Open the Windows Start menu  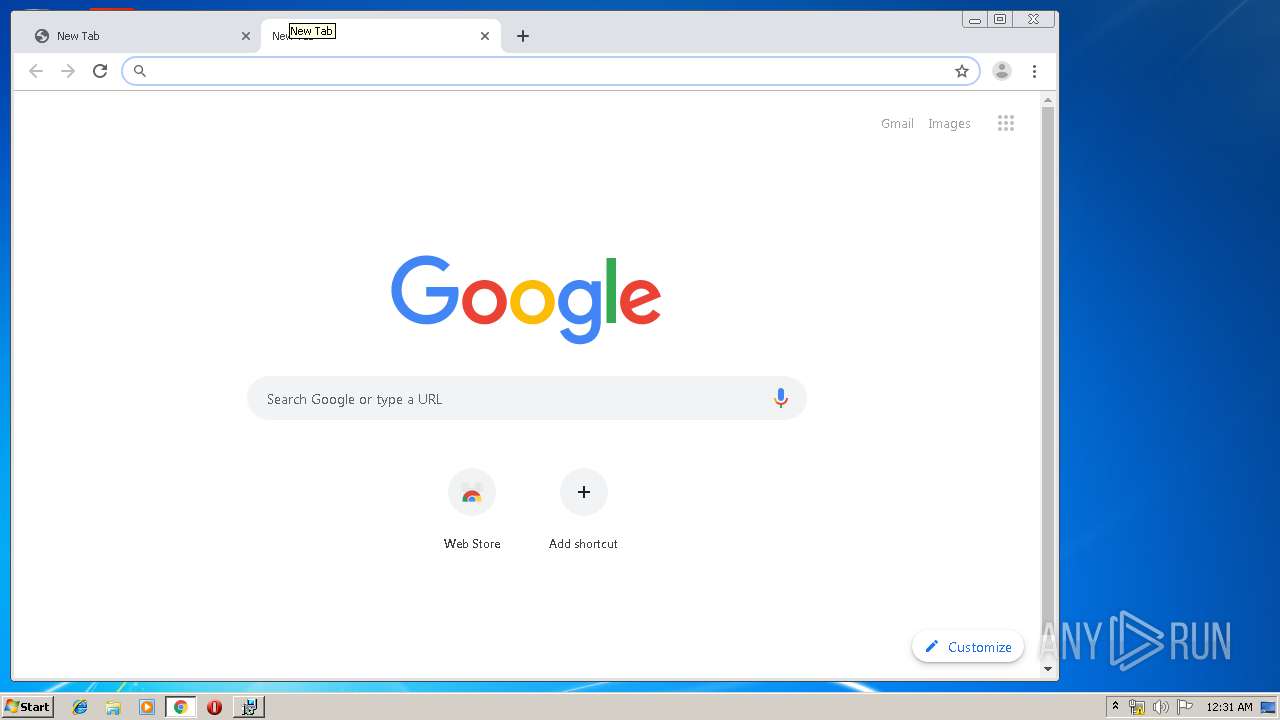click(28, 707)
